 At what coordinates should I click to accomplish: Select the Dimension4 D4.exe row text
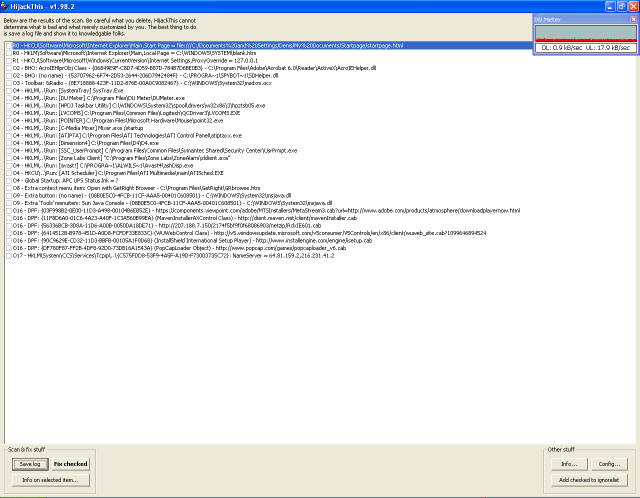(x=85, y=143)
